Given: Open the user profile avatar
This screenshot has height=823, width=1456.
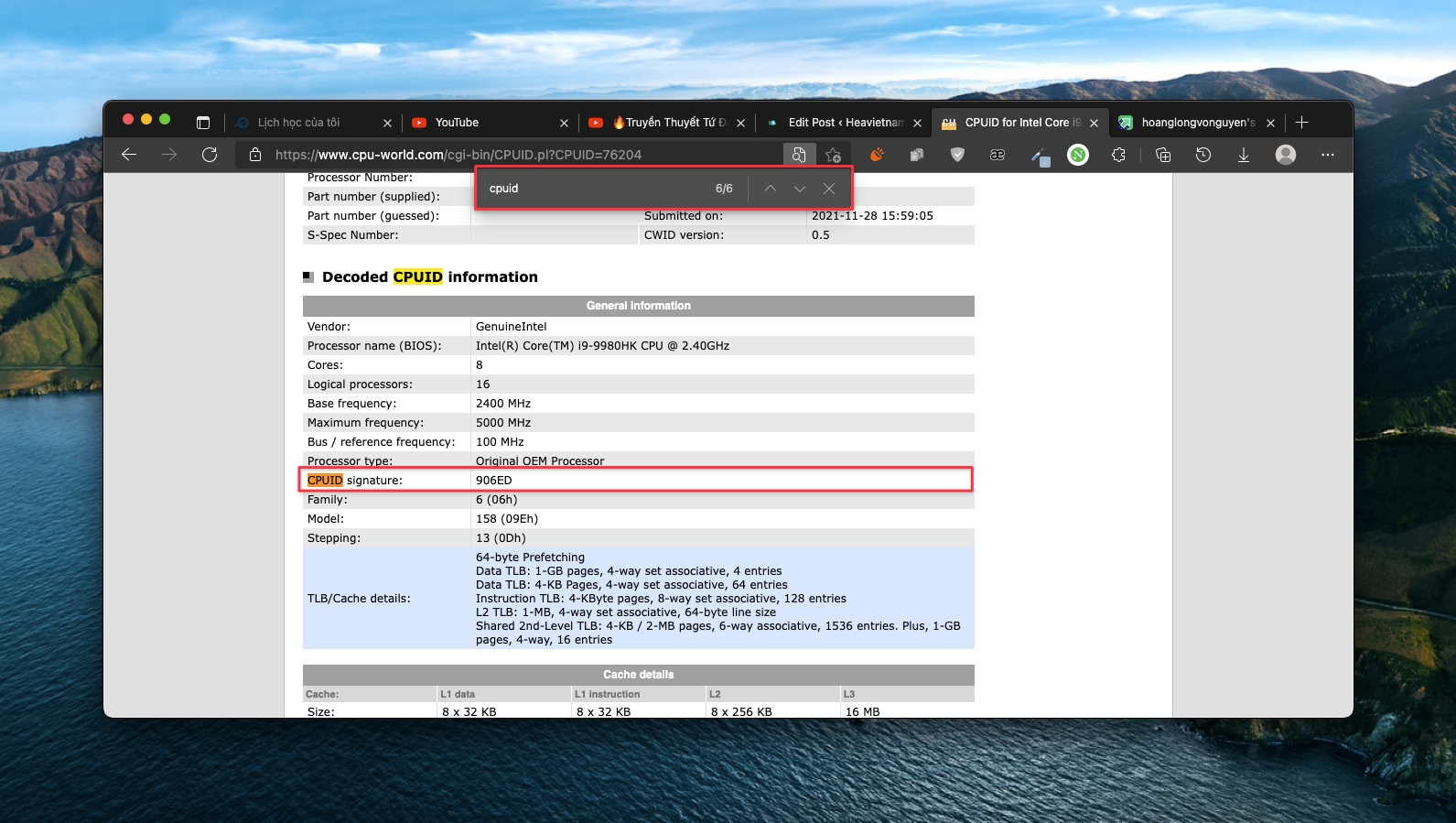Looking at the screenshot, I should (x=1286, y=155).
